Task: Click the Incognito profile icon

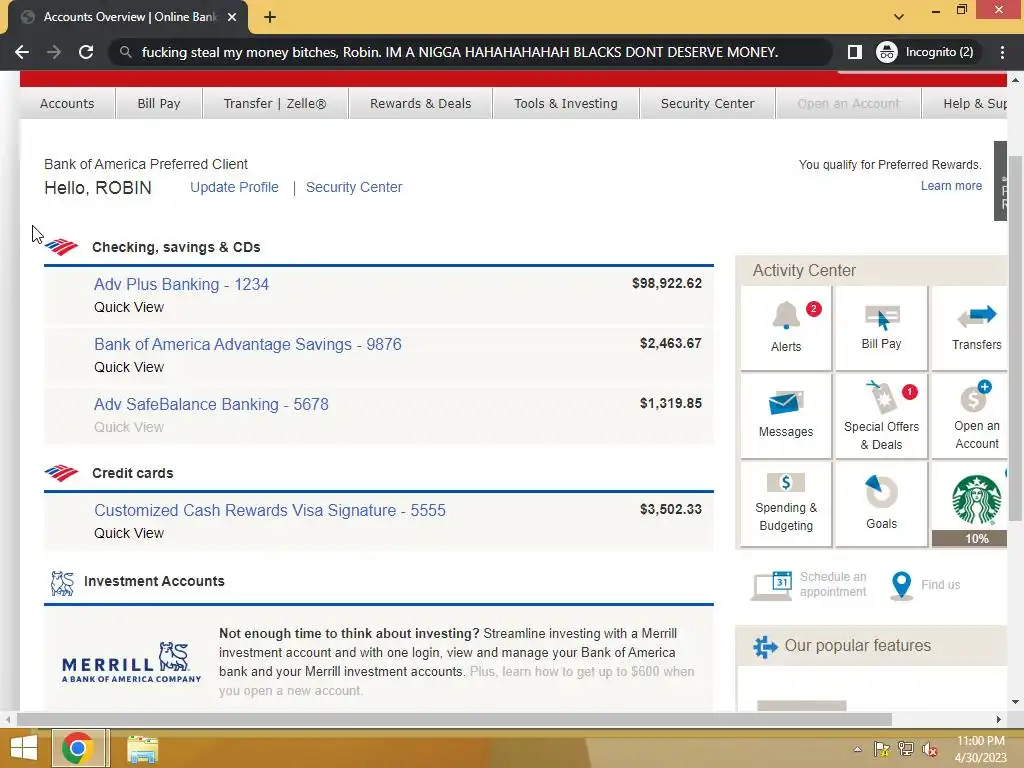Action: [886, 52]
